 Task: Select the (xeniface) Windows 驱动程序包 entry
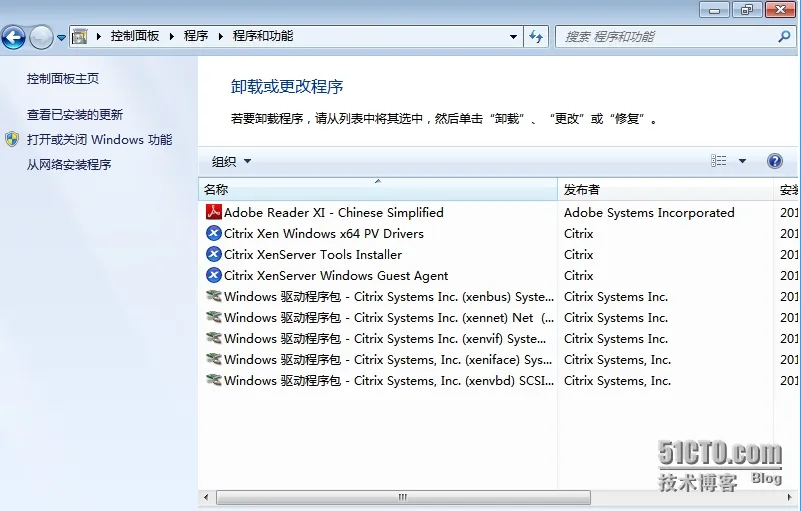coord(388,359)
